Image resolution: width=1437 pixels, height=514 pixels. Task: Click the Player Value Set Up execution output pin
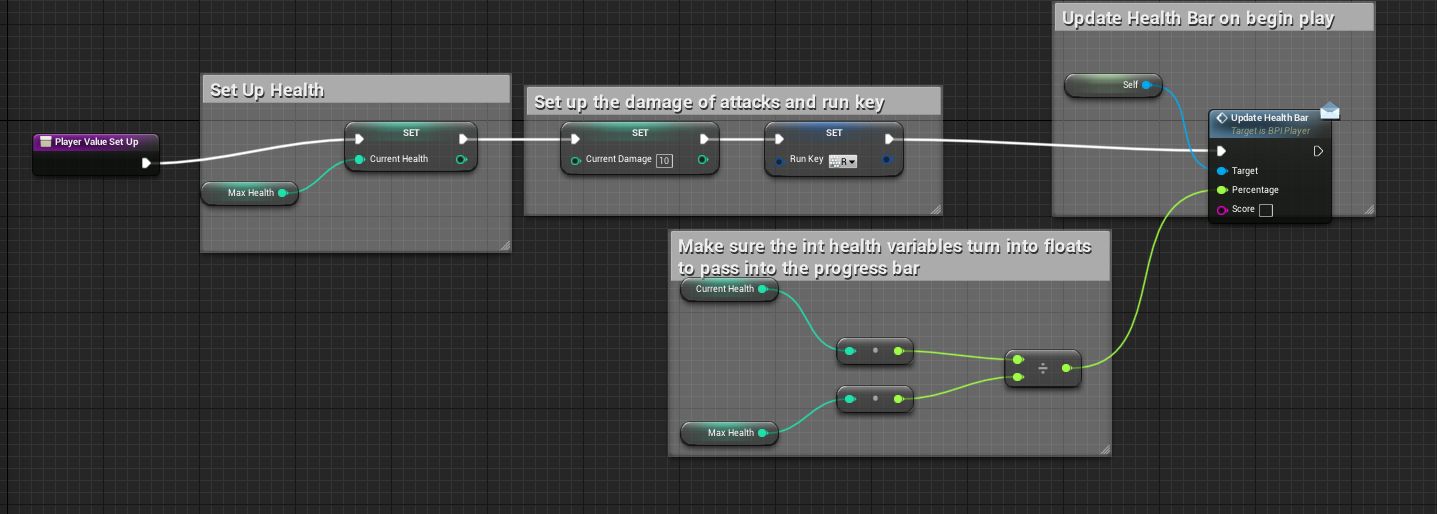pyautogui.click(x=147, y=163)
